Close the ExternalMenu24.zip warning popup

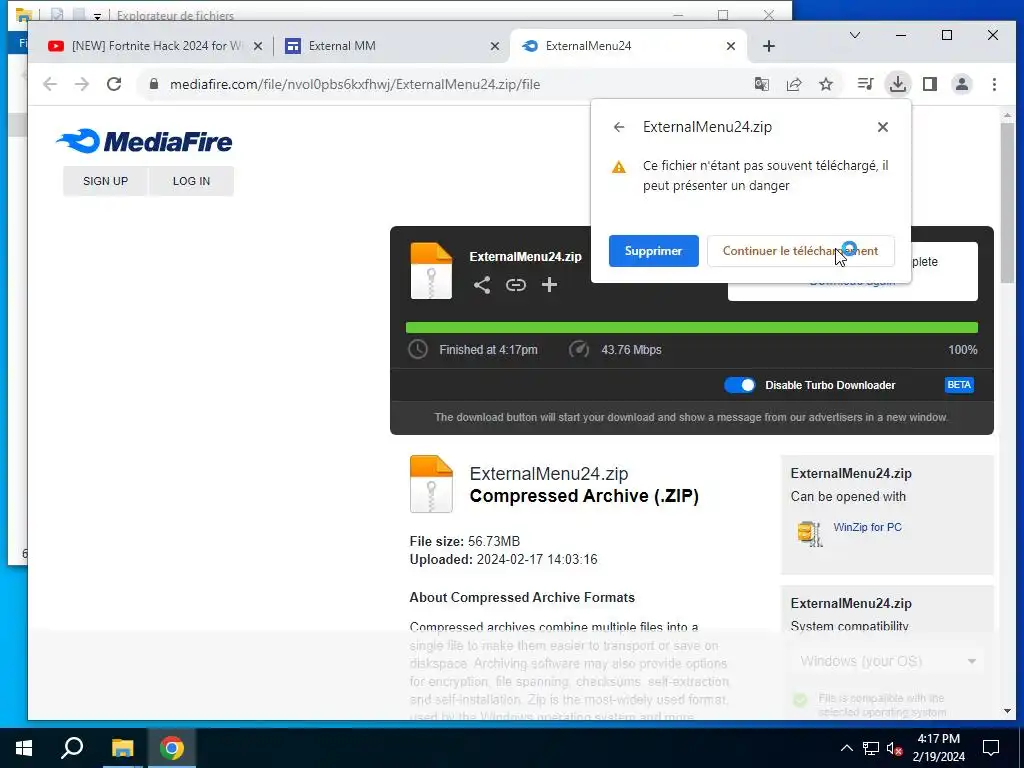pyautogui.click(x=883, y=127)
